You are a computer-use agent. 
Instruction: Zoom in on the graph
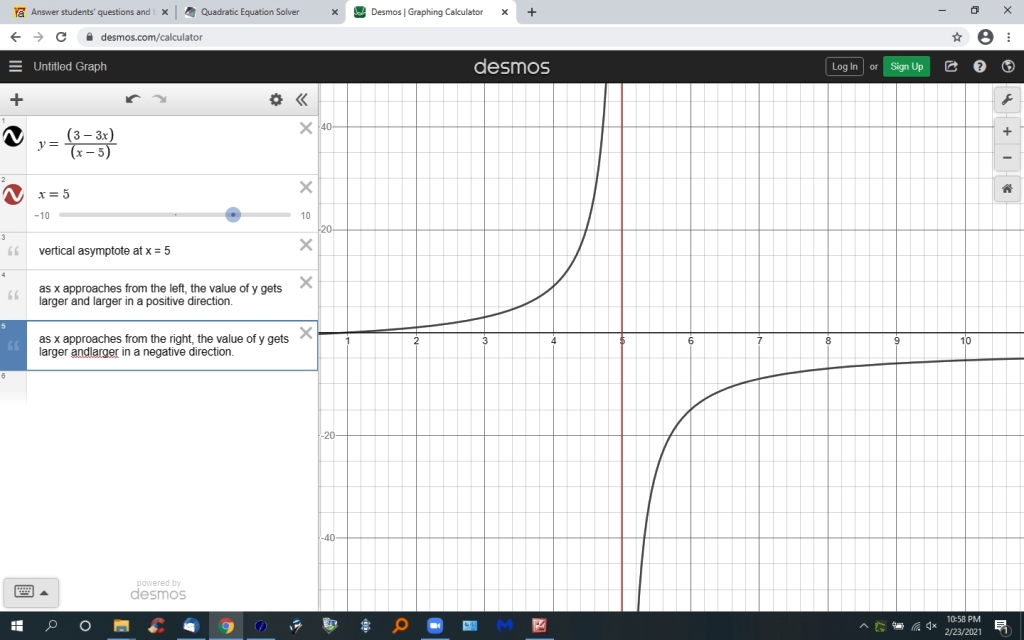(1007, 131)
